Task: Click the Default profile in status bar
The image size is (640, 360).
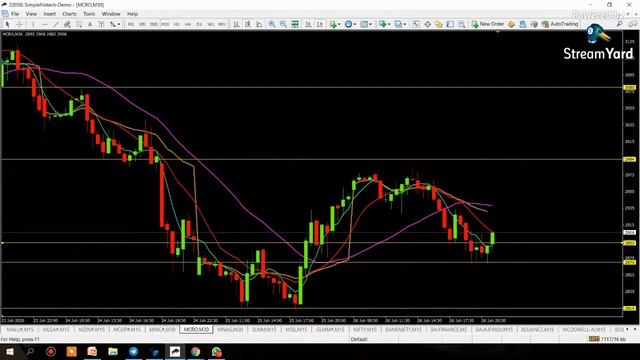Action: pos(359,339)
